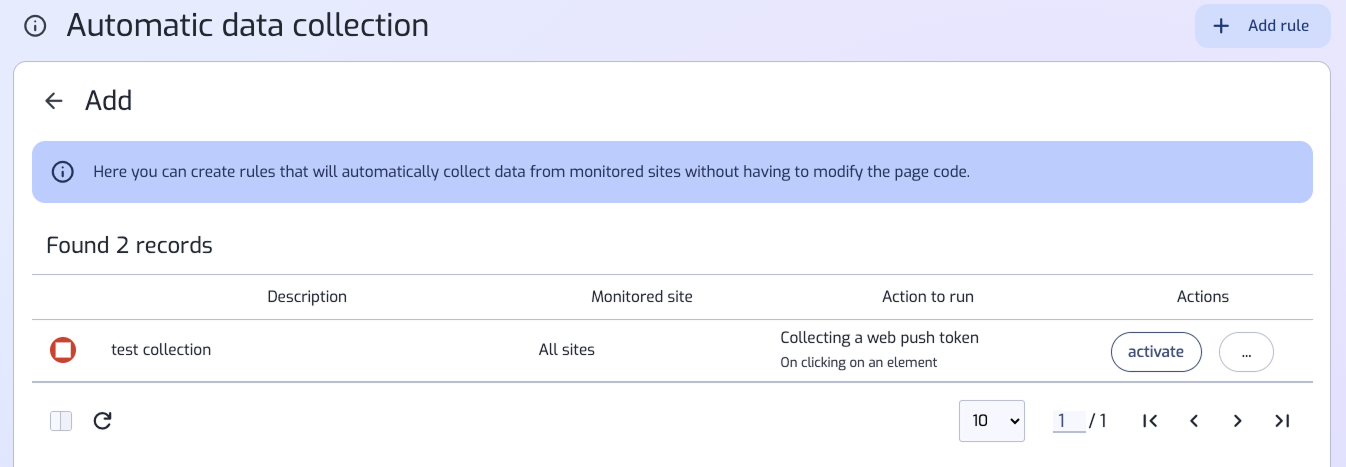Click the info icon in the blue banner
1346x467 pixels.
click(63, 172)
